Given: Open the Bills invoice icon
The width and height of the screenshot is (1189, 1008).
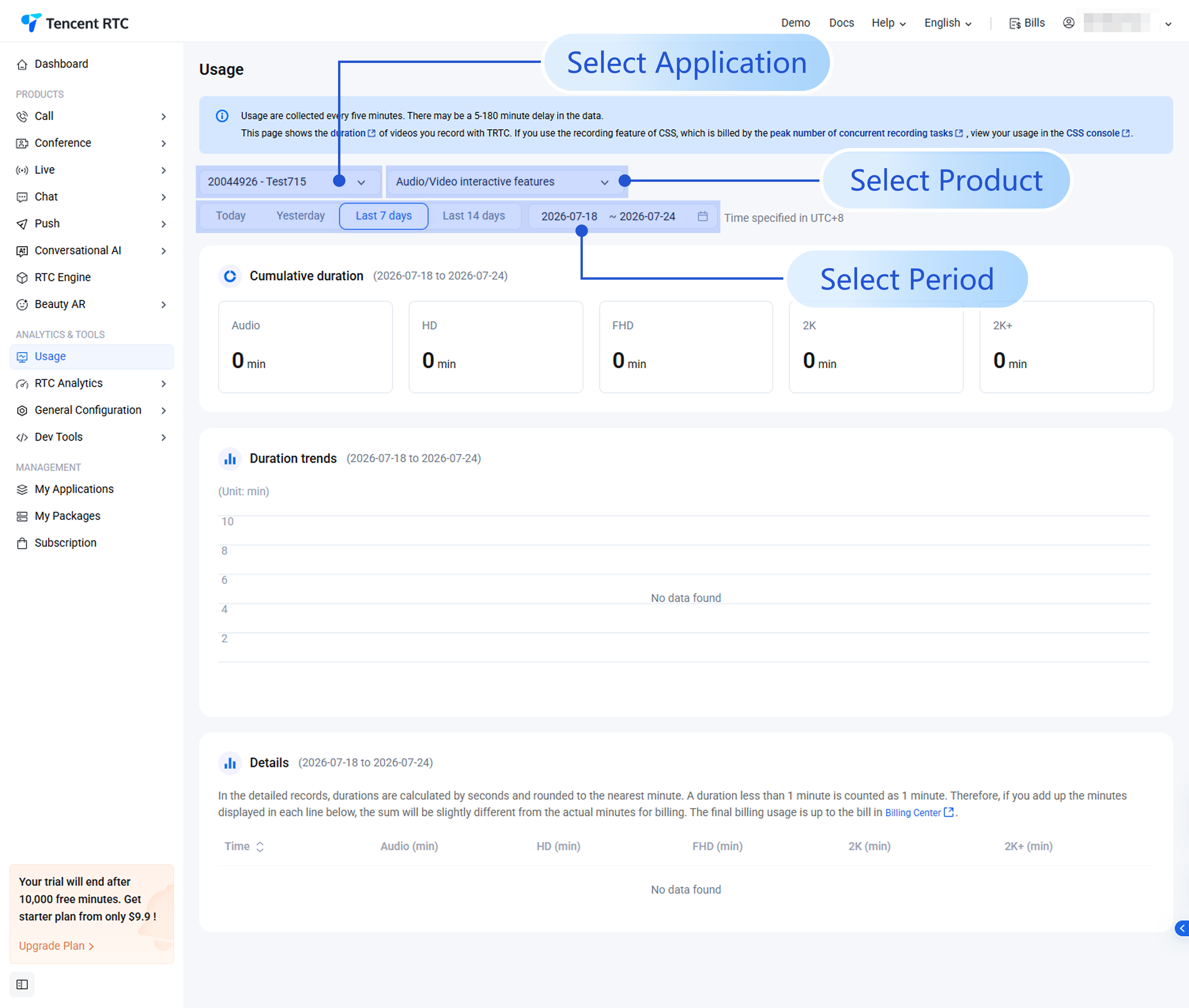Looking at the screenshot, I should point(1015,23).
